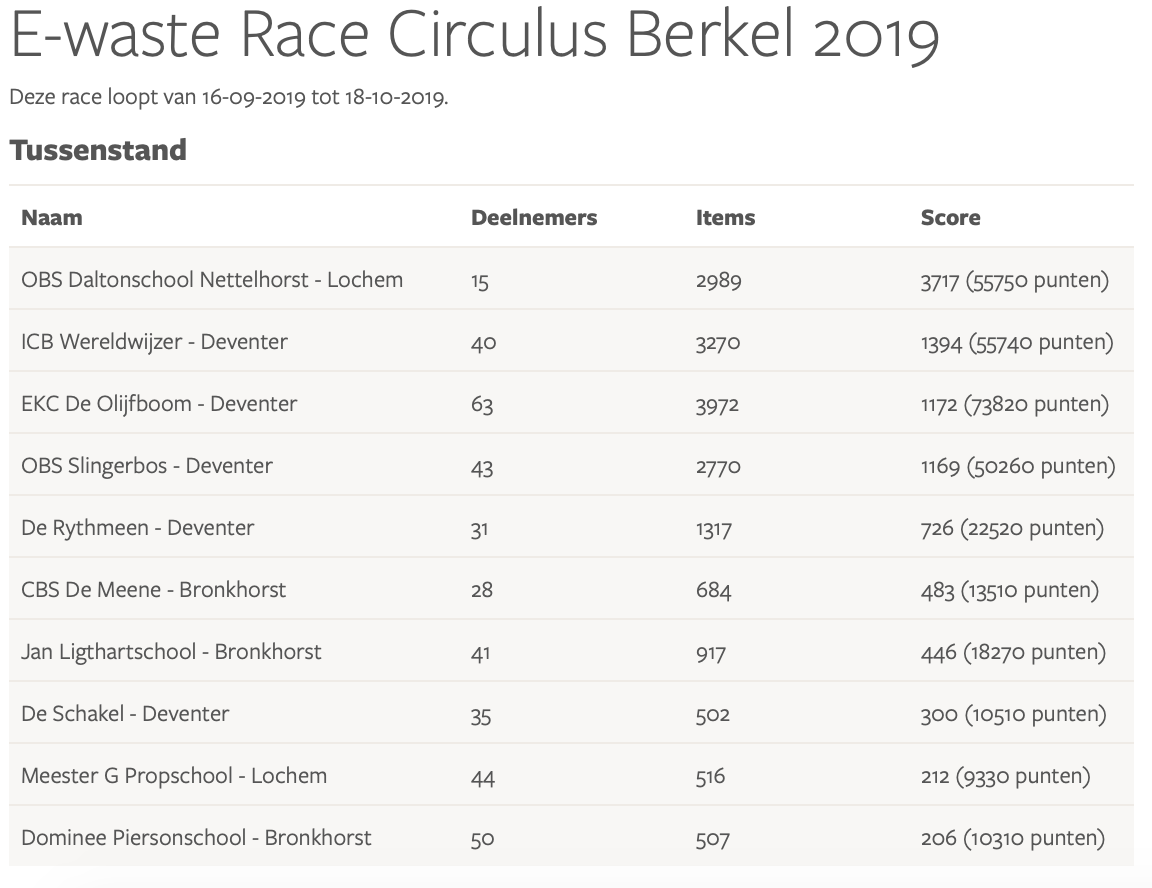Click the Items column header
1152x888 pixels.
pyautogui.click(x=725, y=218)
